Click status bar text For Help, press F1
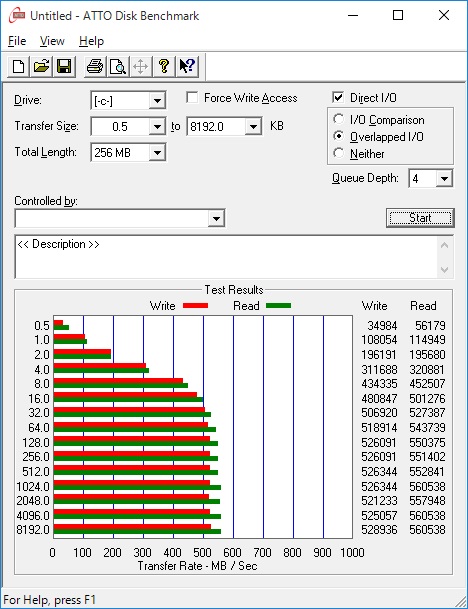 [x=49, y=600]
